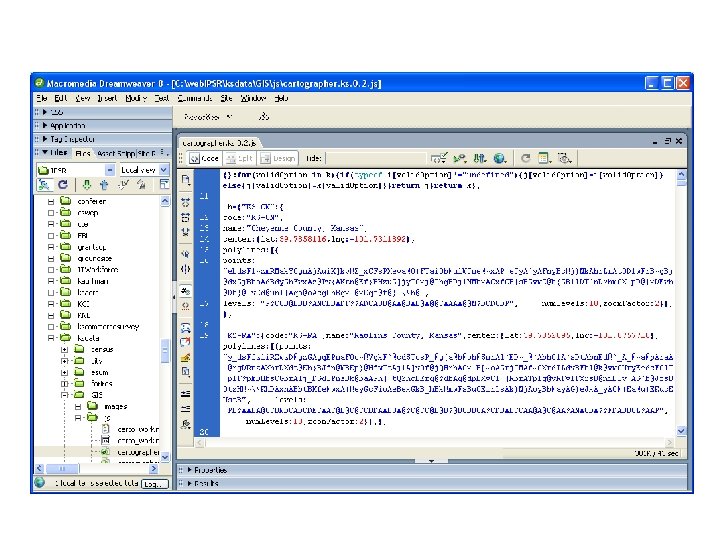Screen dimensions: 720x540
Task: Open the Local view dropdown
Action: [144, 170]
